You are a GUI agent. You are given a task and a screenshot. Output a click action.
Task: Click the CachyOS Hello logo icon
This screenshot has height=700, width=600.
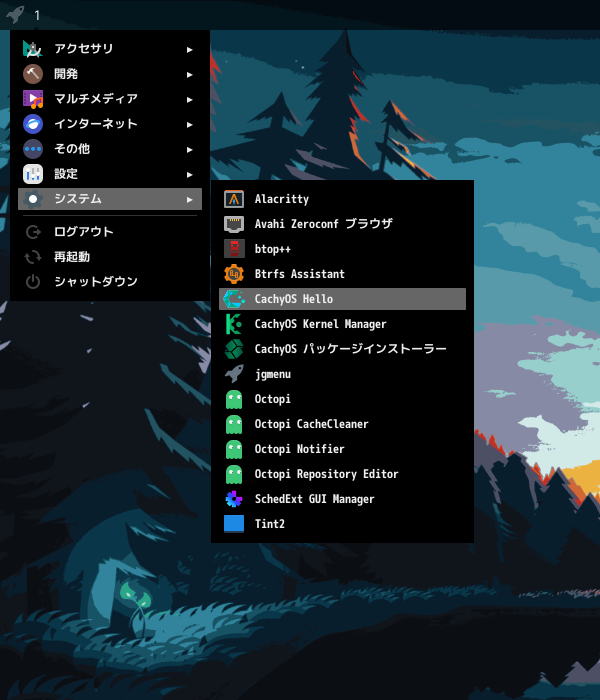[x=234, y=299]
